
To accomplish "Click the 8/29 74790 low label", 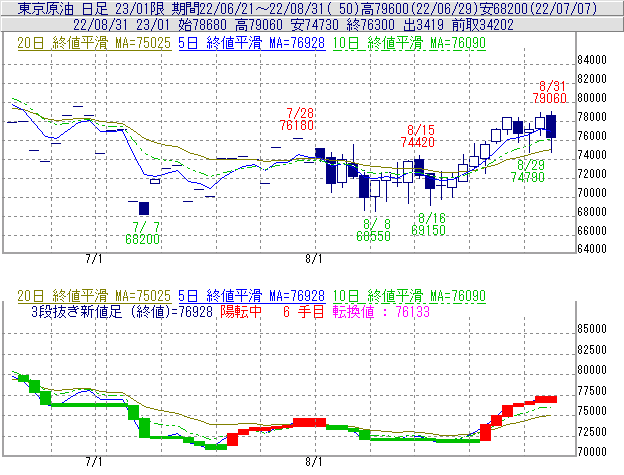I will pos(528,171).
